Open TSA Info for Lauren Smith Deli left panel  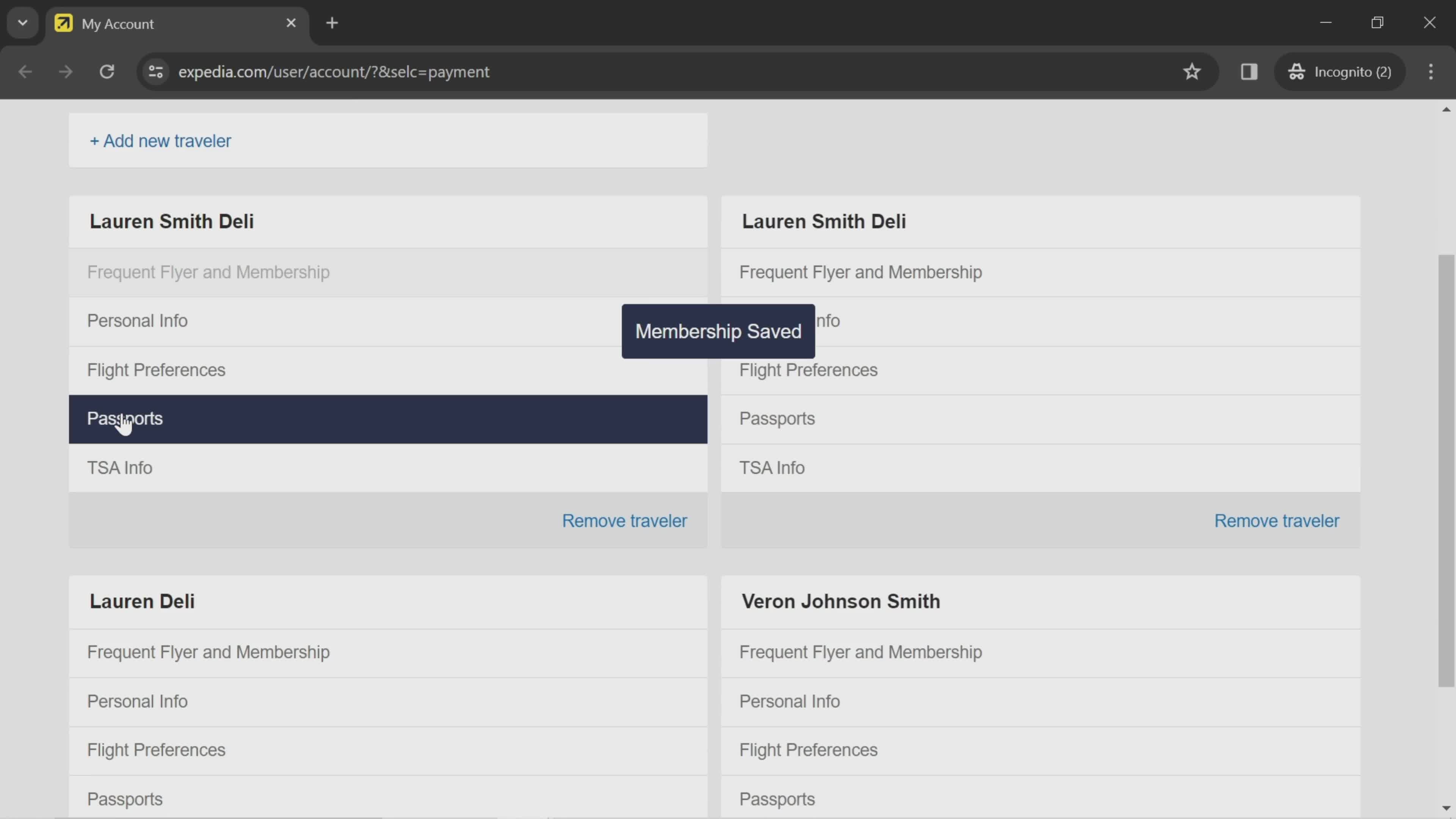pyautogui.click(x=120, y=468)
